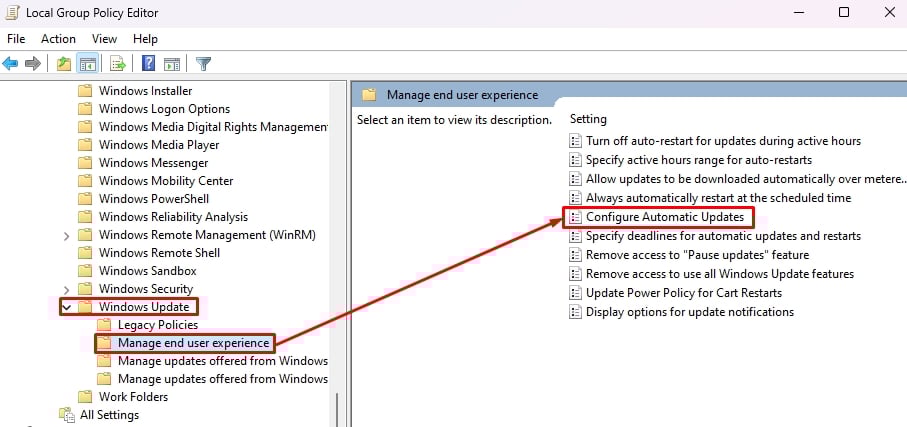Open the View menu
The height and width of the screenshot is (427, 907).
104,39
